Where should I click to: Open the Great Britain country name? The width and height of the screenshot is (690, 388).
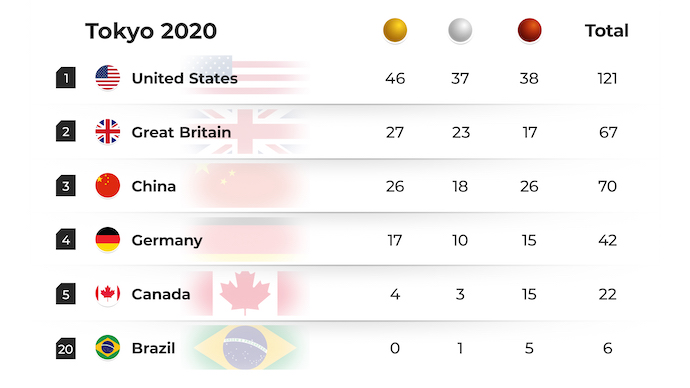tap(181, 132)
